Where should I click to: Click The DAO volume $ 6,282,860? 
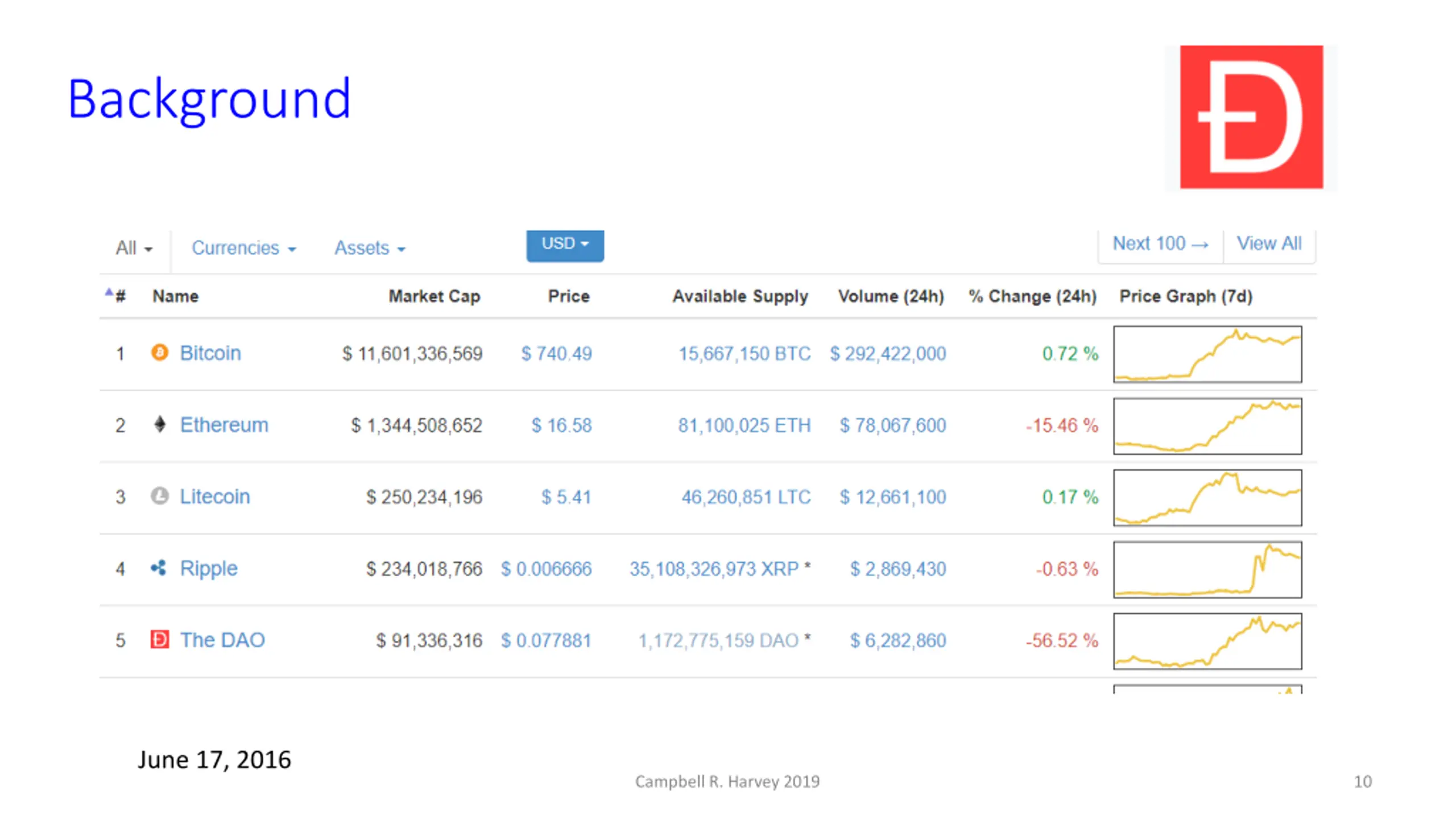pyautogui.click(x=898, y=640)
